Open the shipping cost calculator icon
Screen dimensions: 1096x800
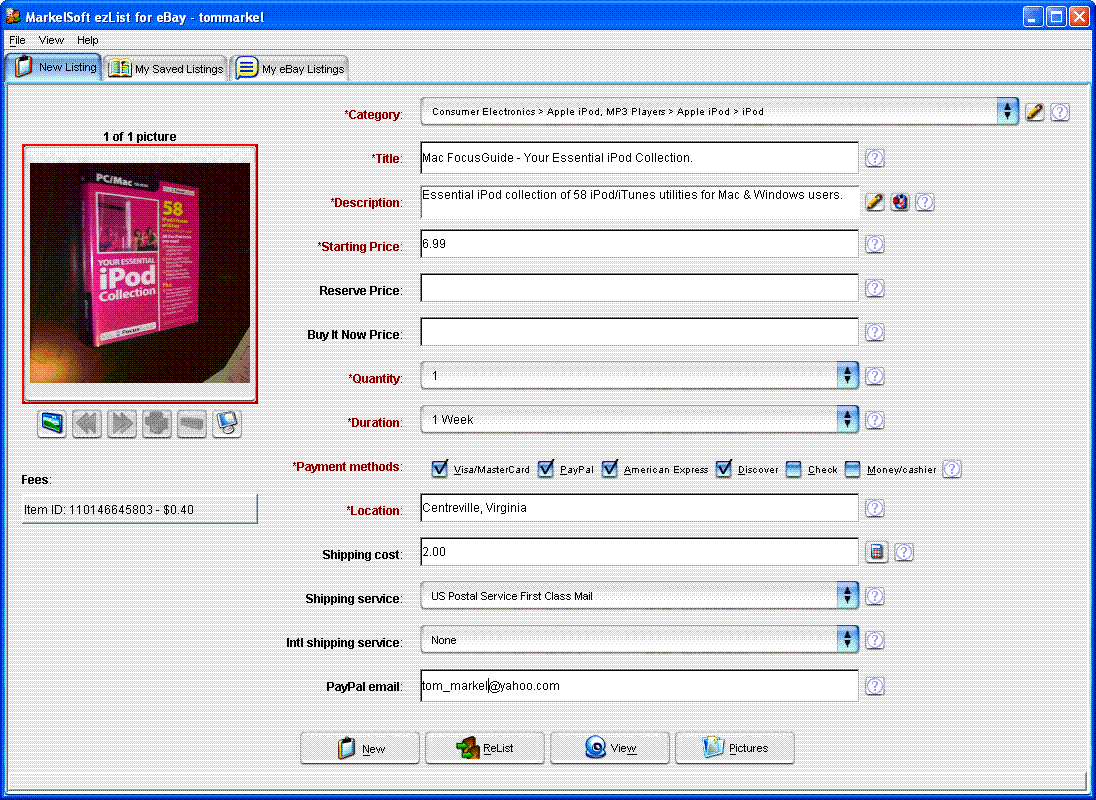click(x=876, y=552)
